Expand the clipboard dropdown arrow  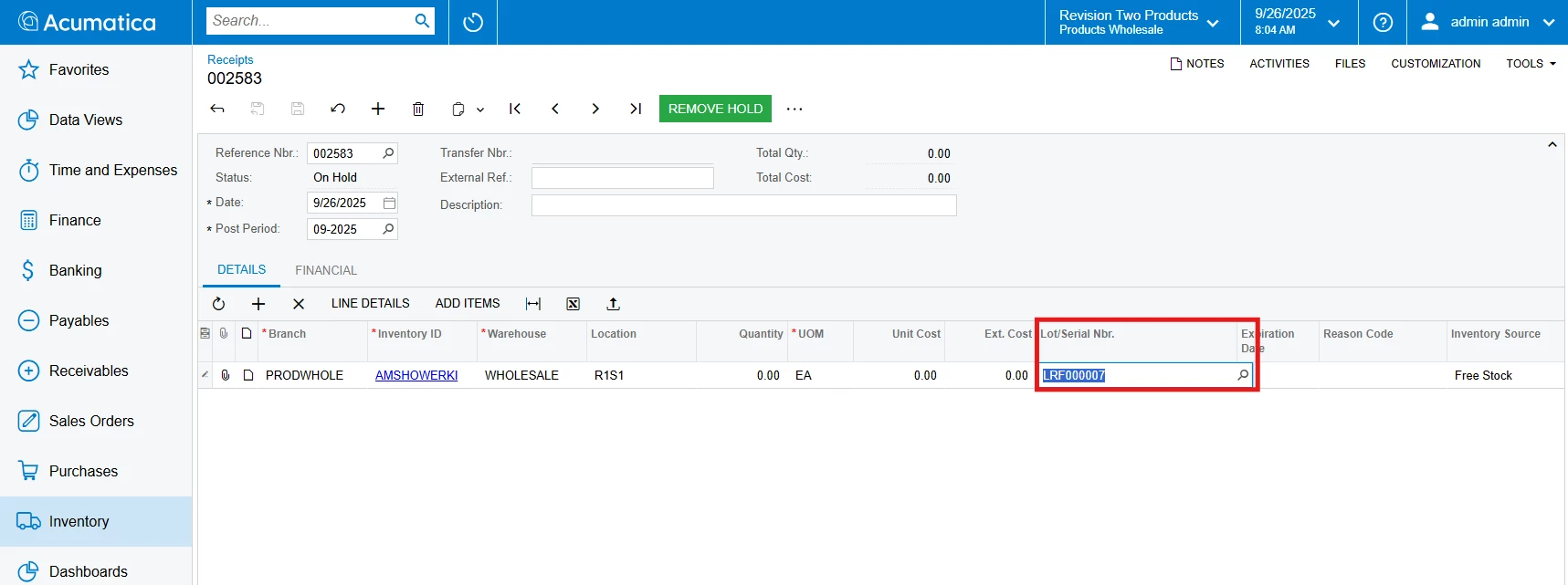[x=480, y=110]
